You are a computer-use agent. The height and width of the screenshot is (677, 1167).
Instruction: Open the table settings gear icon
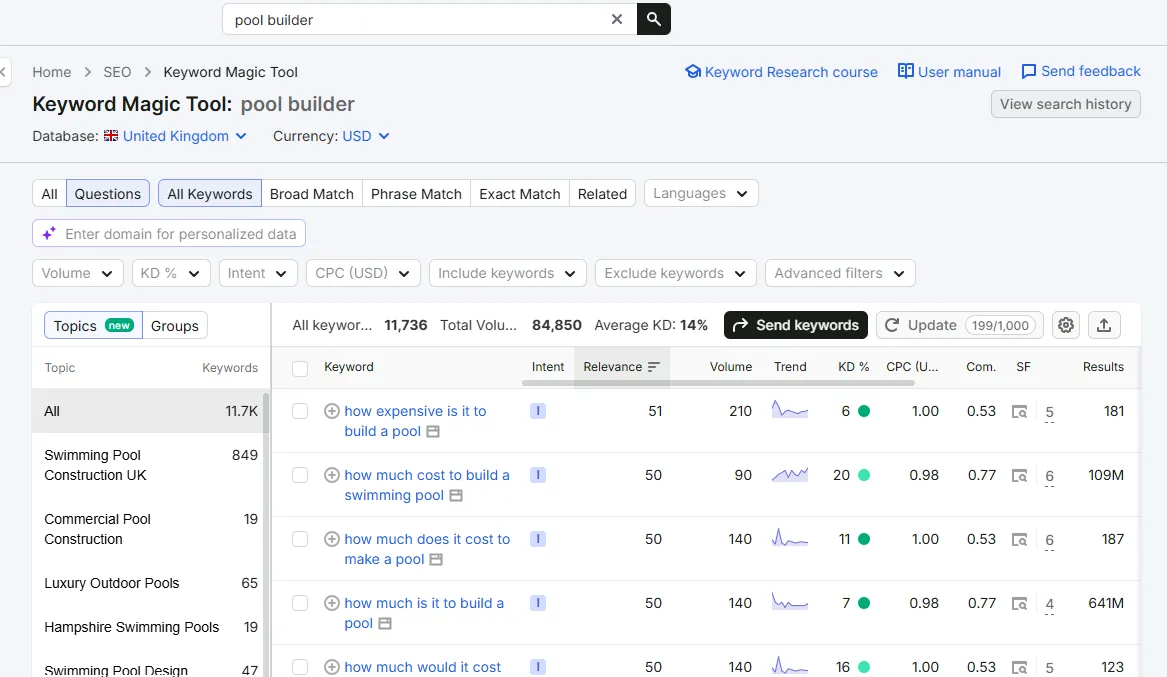click(x=1066, y=325)
